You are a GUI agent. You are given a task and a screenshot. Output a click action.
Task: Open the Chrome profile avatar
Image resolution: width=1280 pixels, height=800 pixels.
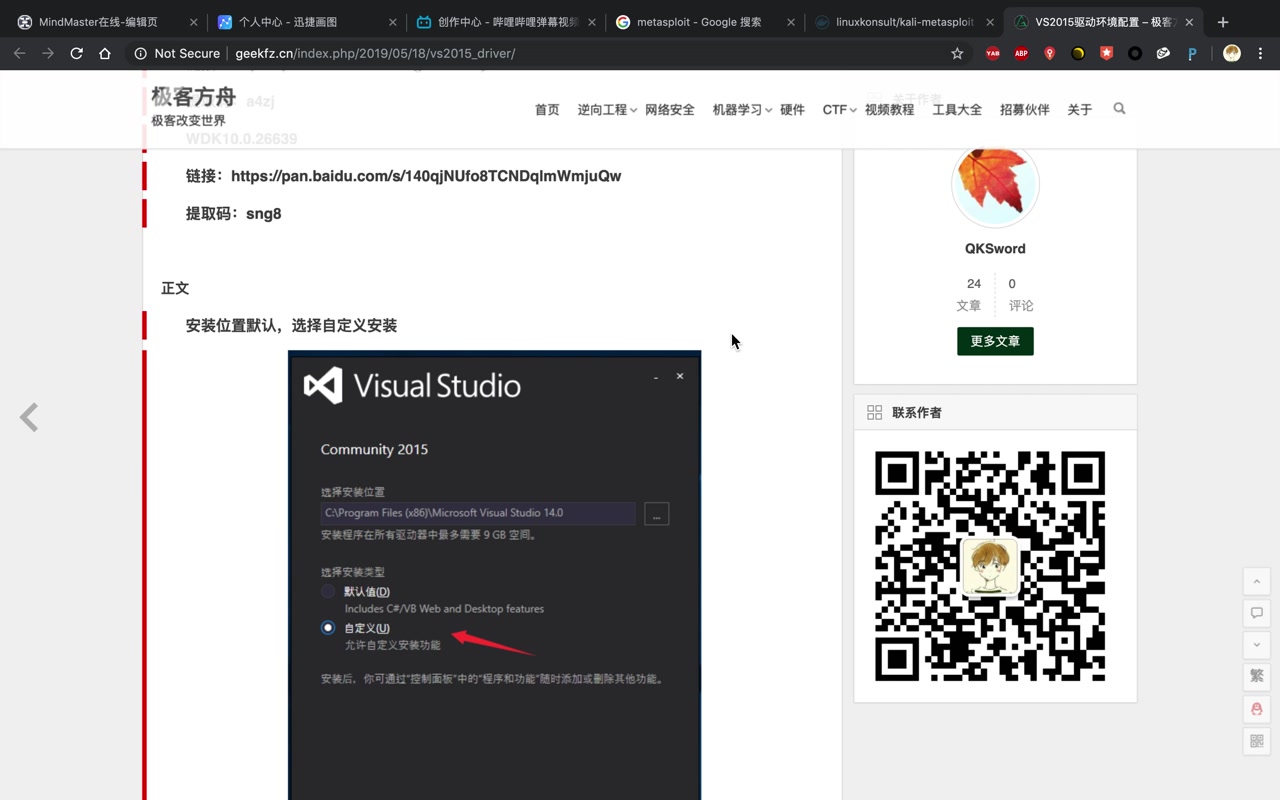tap(1232, 54)
